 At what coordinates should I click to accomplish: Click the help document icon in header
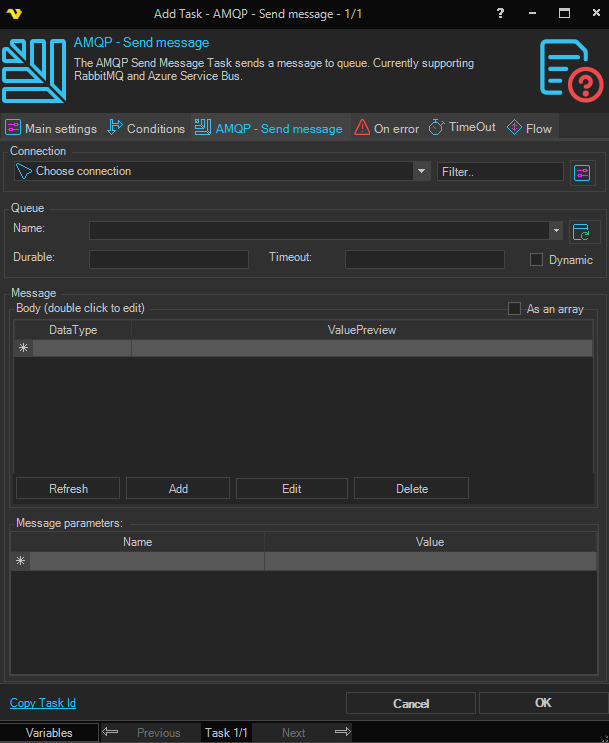click(x=564, y=69)
